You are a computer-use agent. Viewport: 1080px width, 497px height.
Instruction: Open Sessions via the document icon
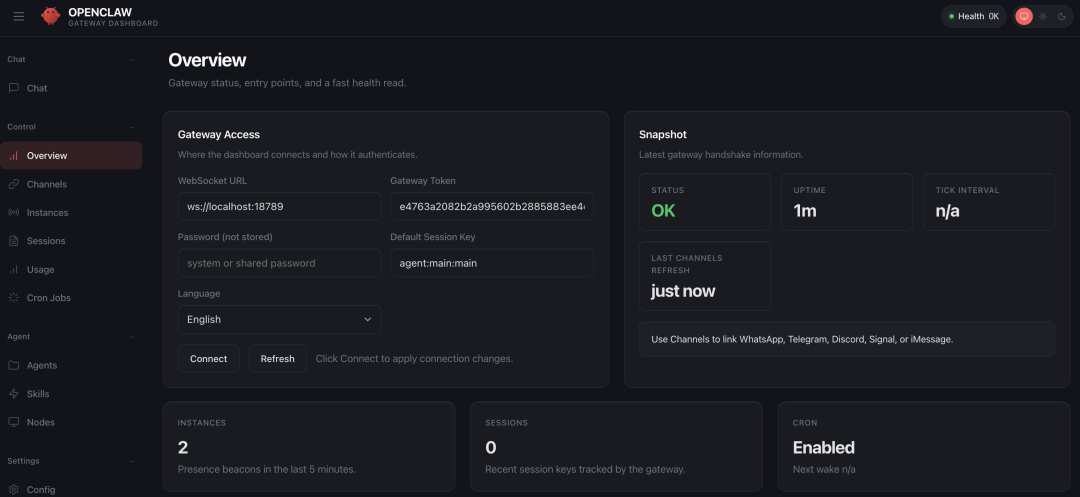14,241
